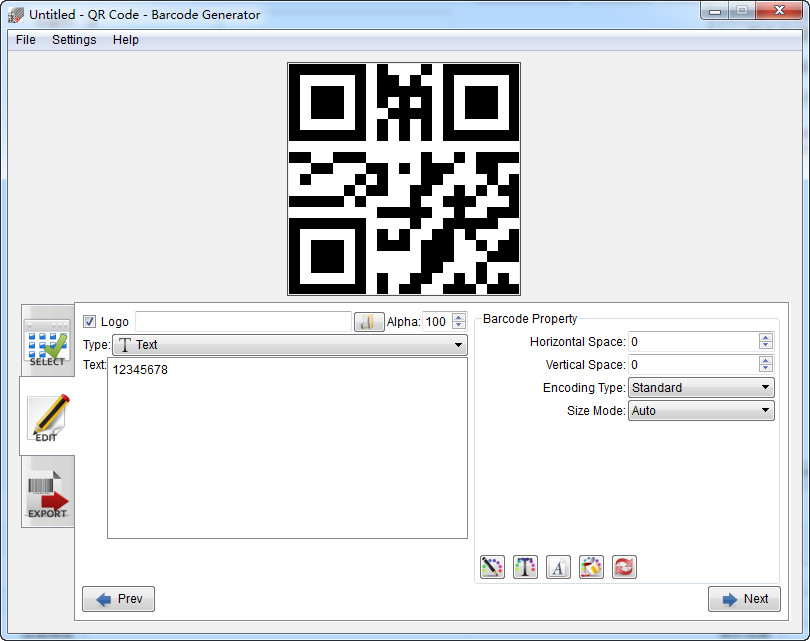Switch to the EXPORT step
Image resolution: width=810 pixels, height=641 pixels.
[x=47, y=491]
